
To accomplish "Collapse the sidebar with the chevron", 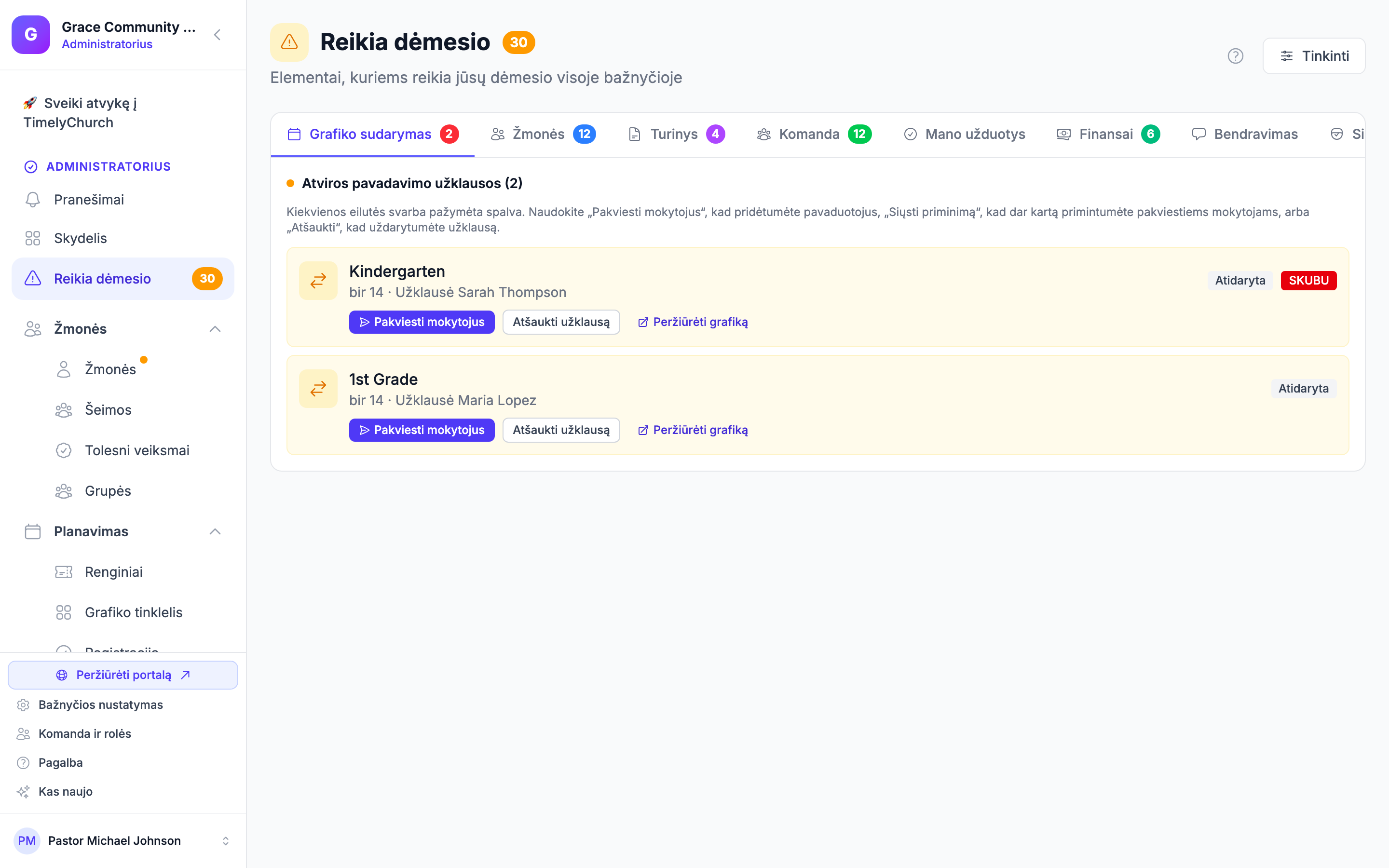I will point(218,35).
